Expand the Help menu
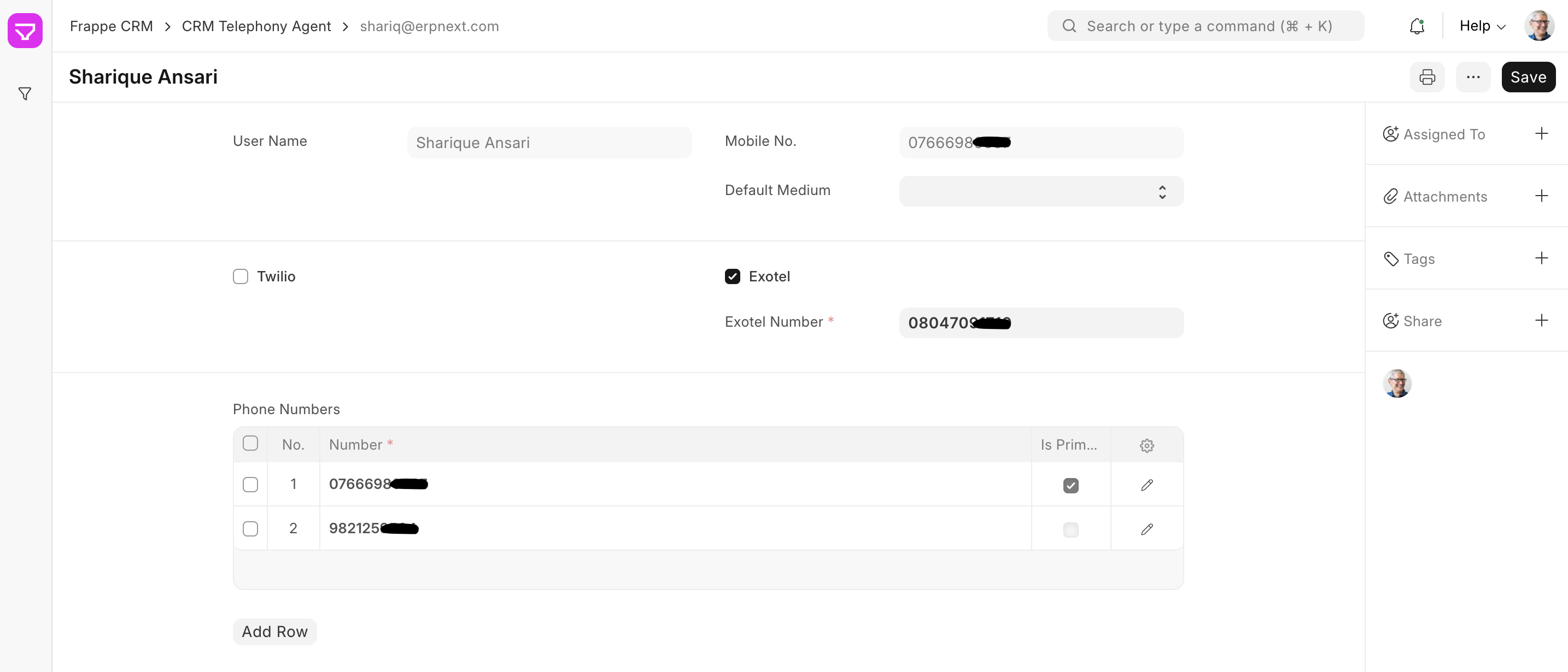Screen dimensions: 1568x672 pyautogui.click(x=1482, y=26)
